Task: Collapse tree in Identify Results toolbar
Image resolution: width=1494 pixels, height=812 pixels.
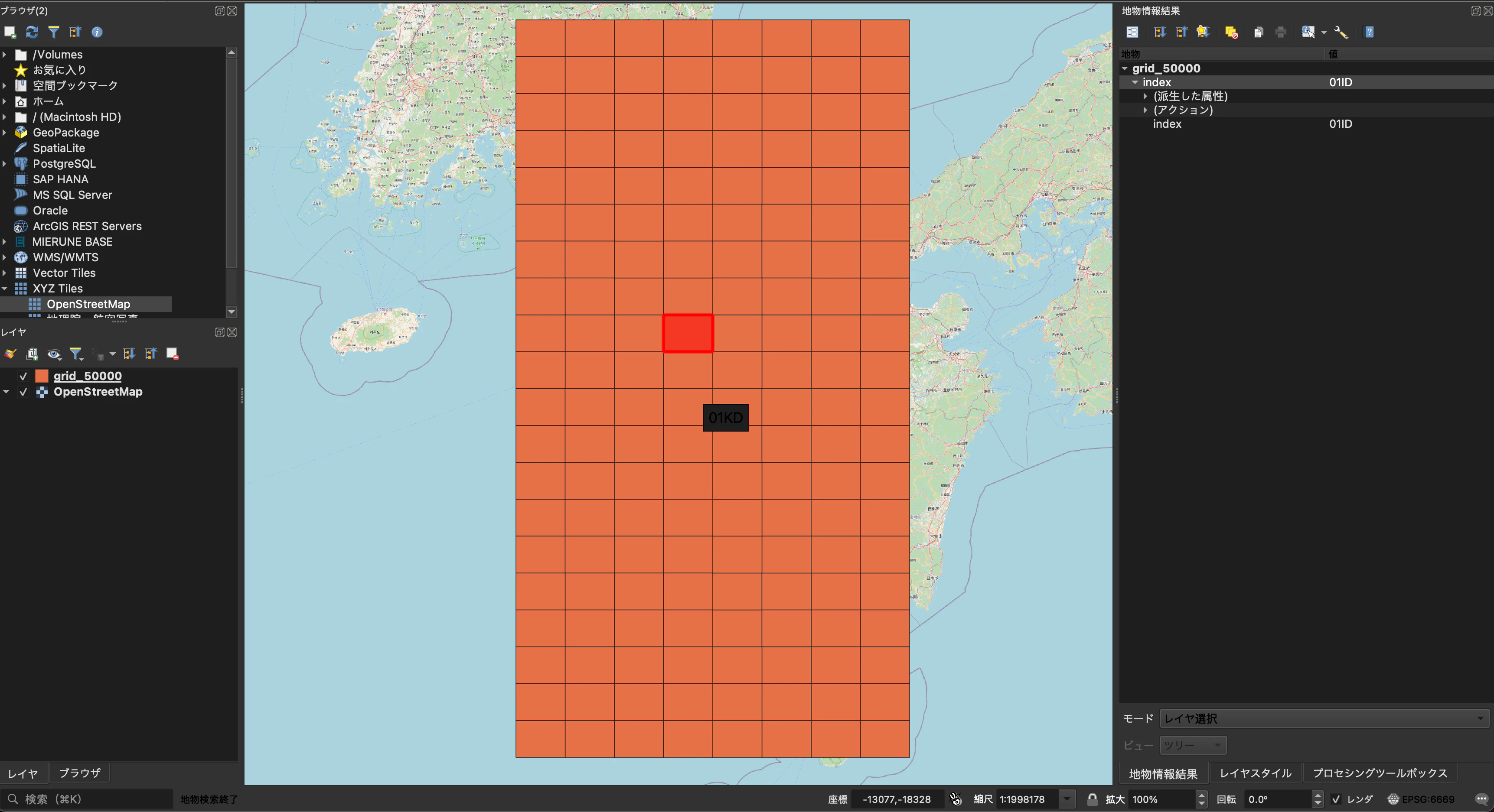Action: (x=1181, y=32)
